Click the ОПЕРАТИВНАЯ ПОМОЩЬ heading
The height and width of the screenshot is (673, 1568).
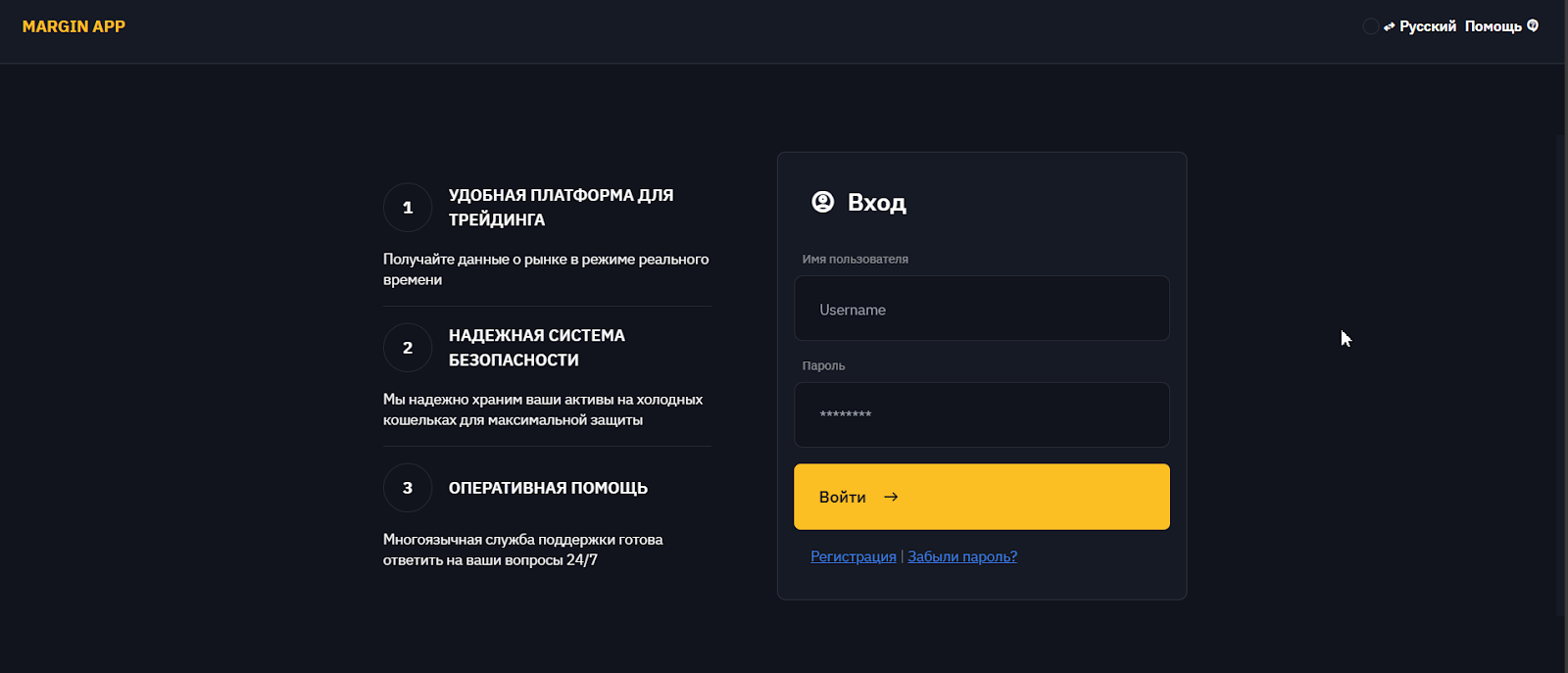(x=548, y=487)
